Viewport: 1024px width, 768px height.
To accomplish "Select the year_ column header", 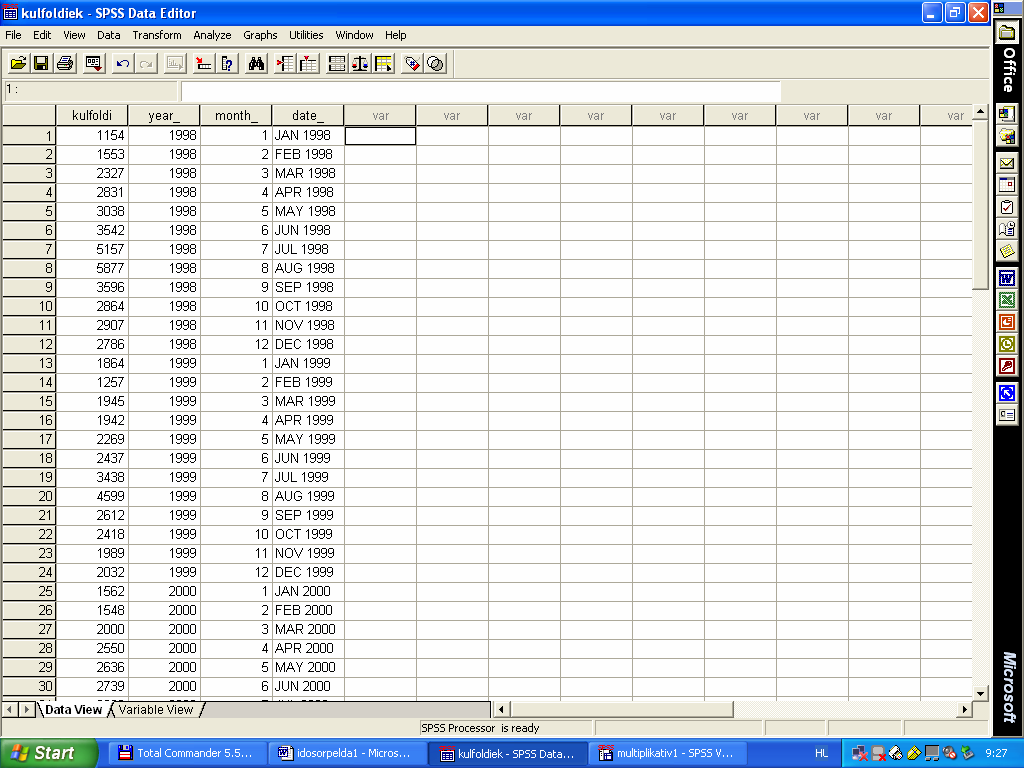I will point(164,116).
